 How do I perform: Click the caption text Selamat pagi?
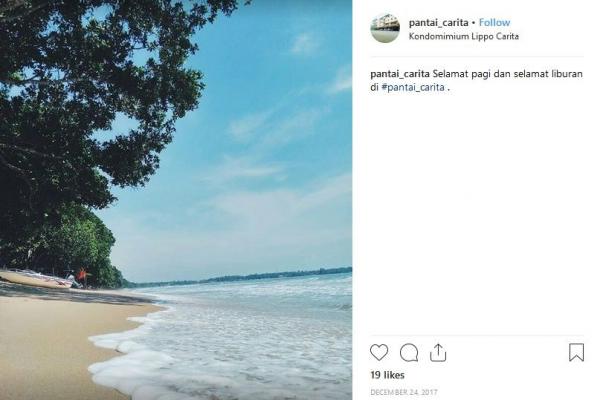(461, 74)
